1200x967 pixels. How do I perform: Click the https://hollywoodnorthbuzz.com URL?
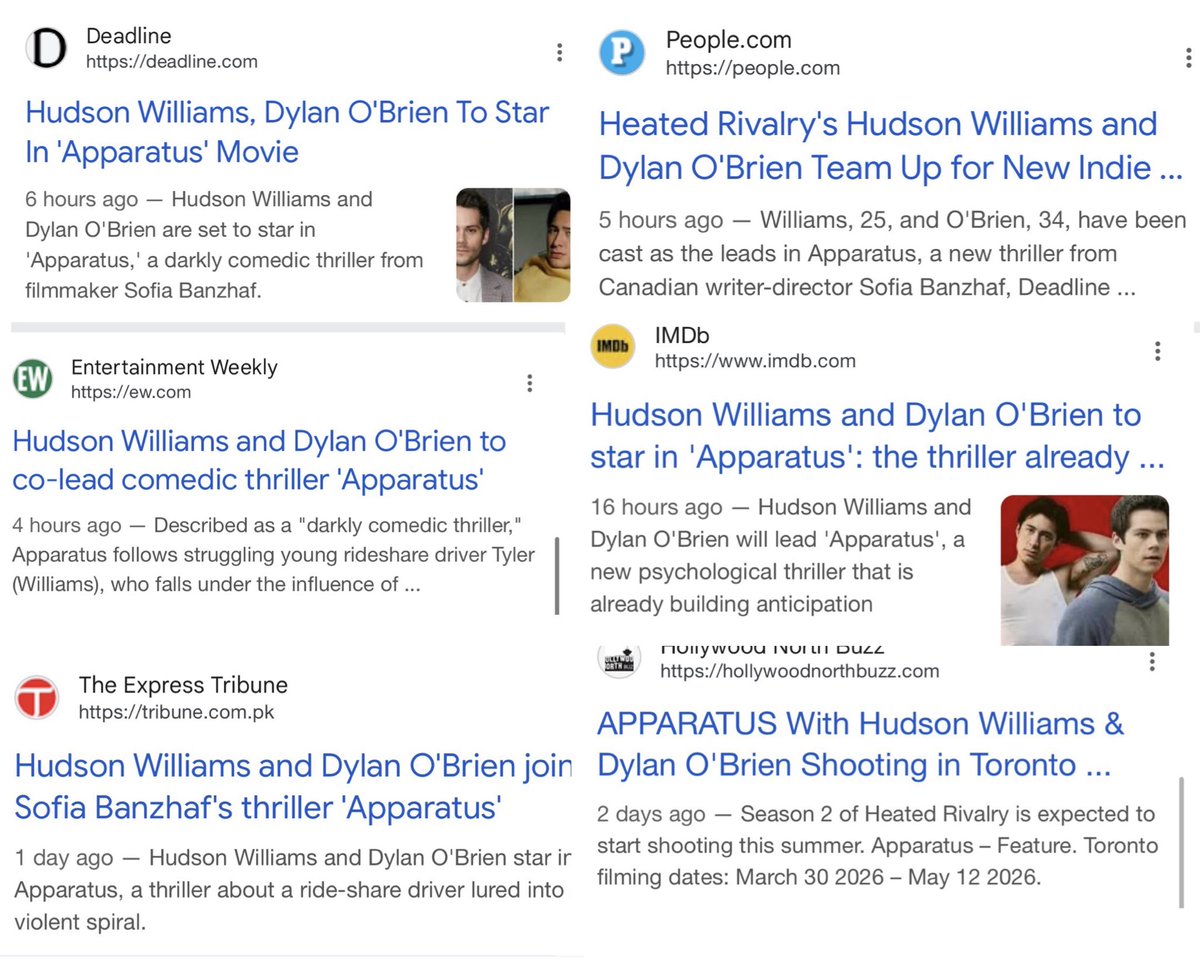point(800,671)
